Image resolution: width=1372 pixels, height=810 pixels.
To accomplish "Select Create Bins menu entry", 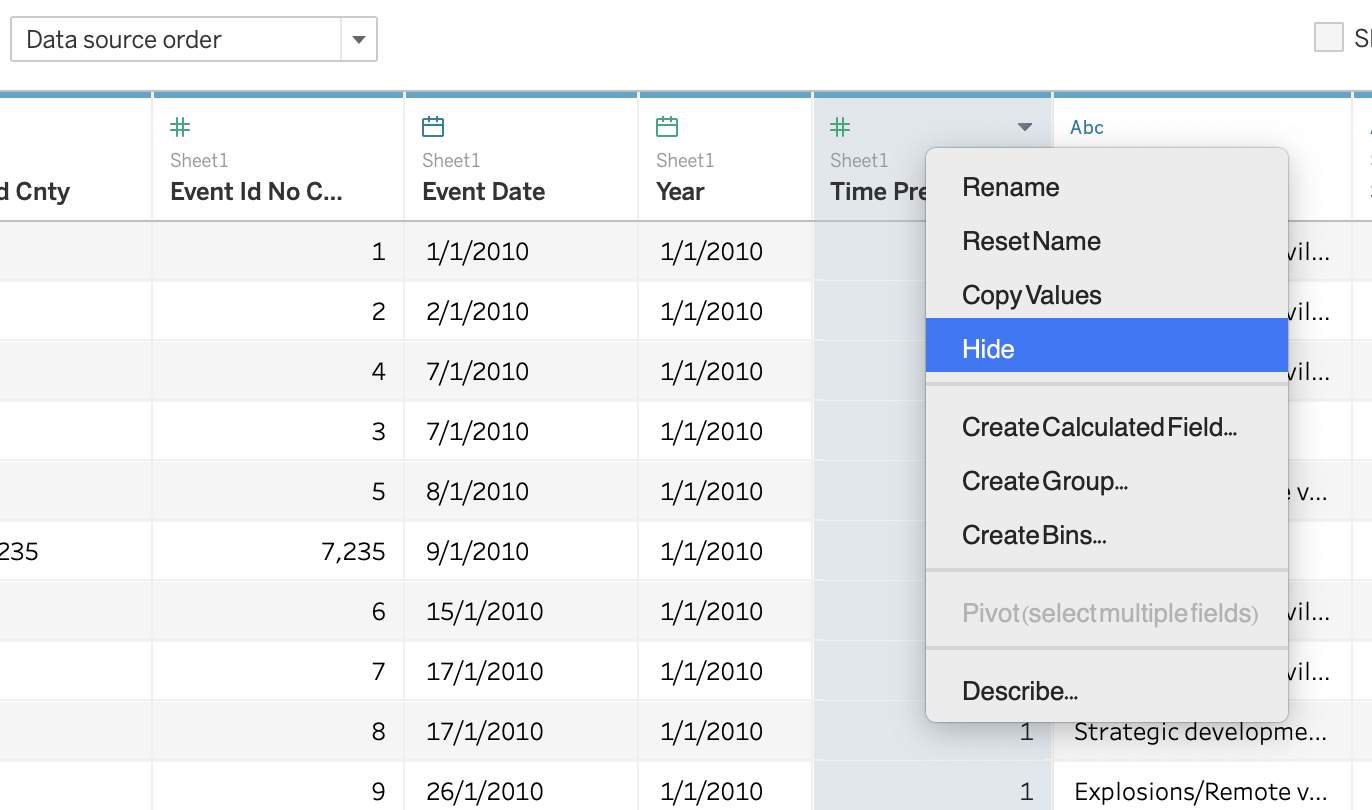I will 1034,535.
